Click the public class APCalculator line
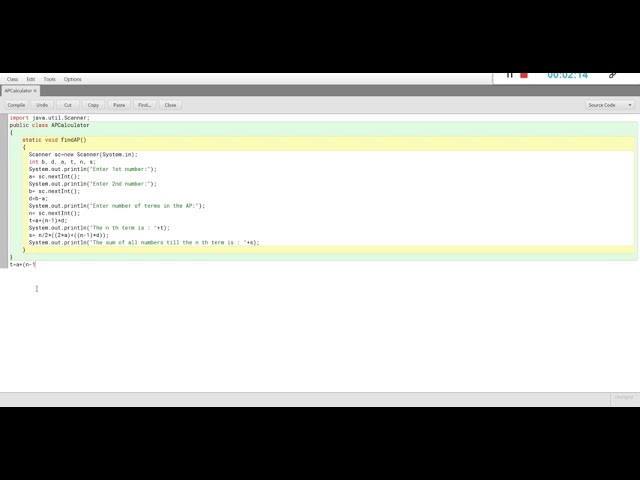640x480 pixels. 49,125
